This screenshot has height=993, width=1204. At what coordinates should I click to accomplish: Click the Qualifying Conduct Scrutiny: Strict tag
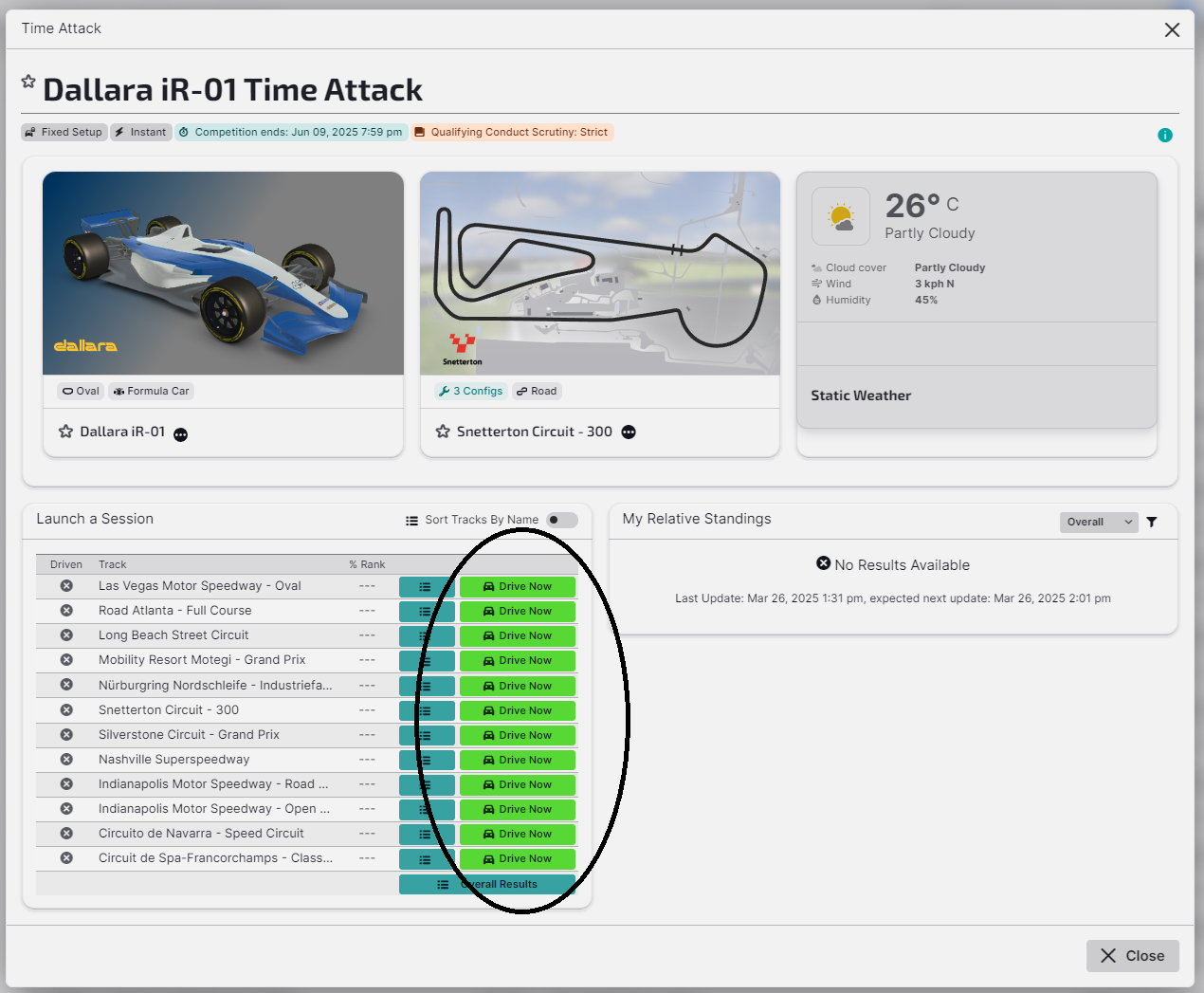click(512, 133)
